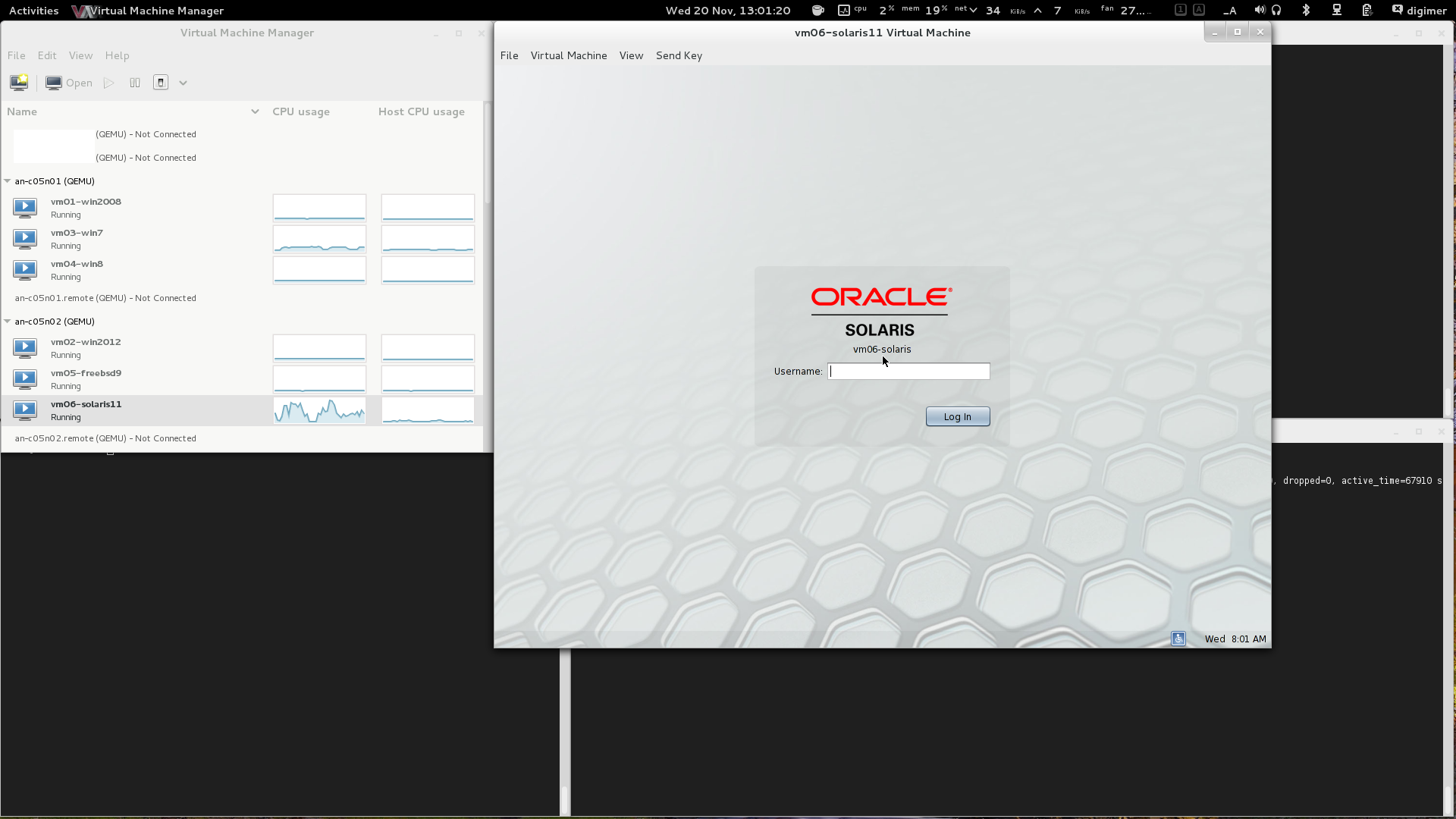Click the Caps Lock indicator icon
Screen dimensions: 1456x819
1199,10
